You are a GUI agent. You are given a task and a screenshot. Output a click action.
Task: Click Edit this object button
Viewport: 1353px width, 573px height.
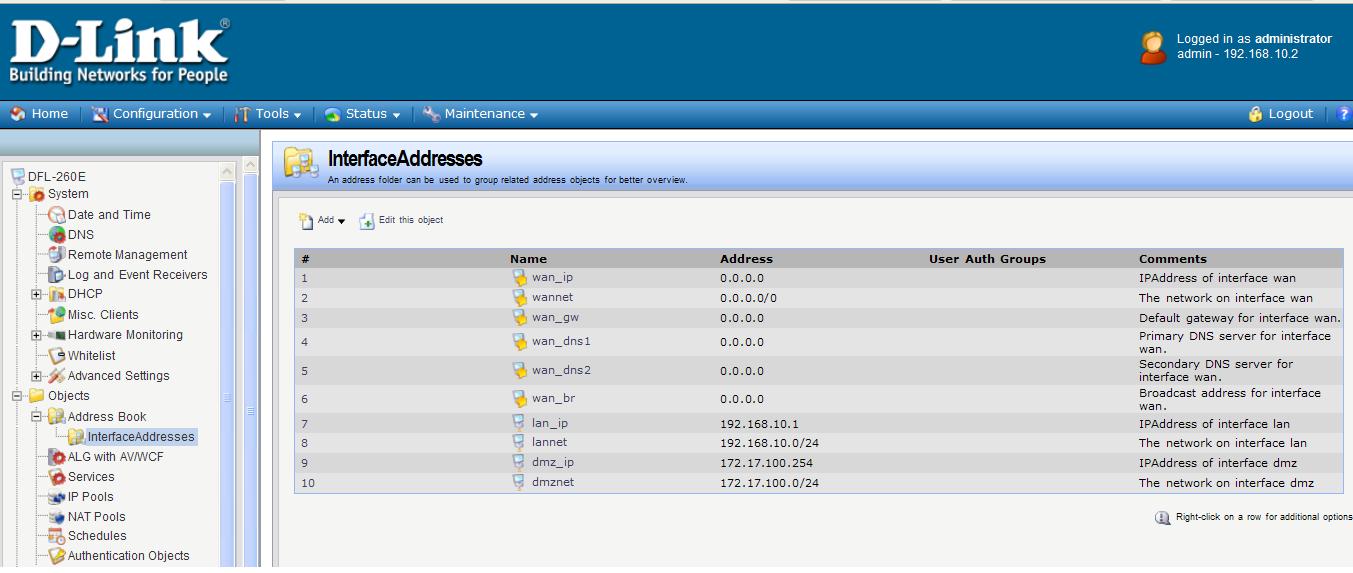(x=401, y=220)
